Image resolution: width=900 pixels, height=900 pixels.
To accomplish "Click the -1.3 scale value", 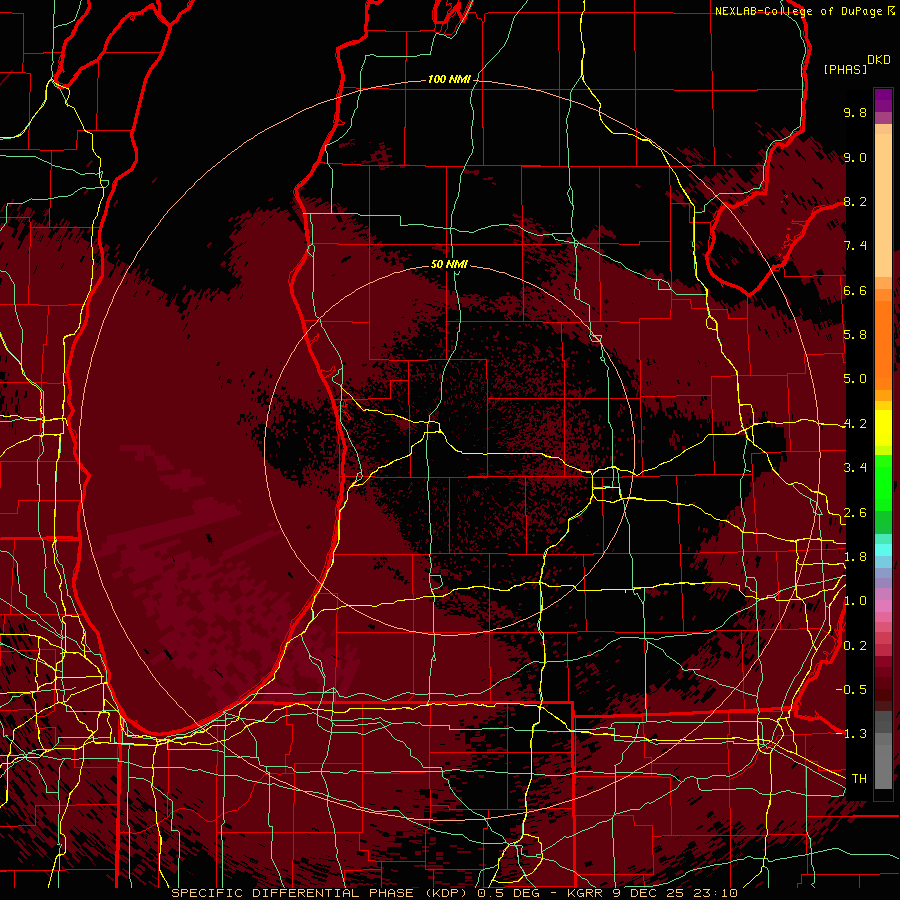I will tap(851, 734).
